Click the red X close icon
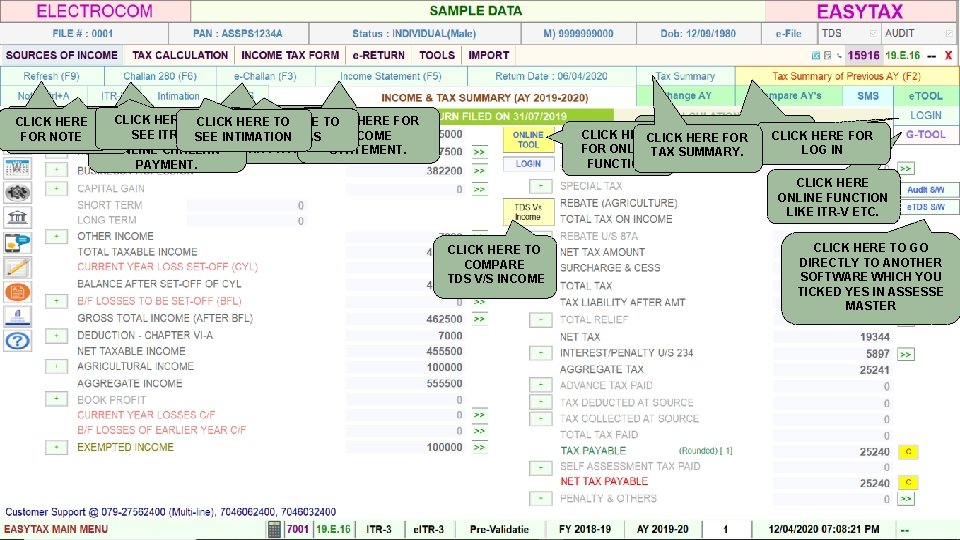Screen dimensions: 960x540 [948, 55]
